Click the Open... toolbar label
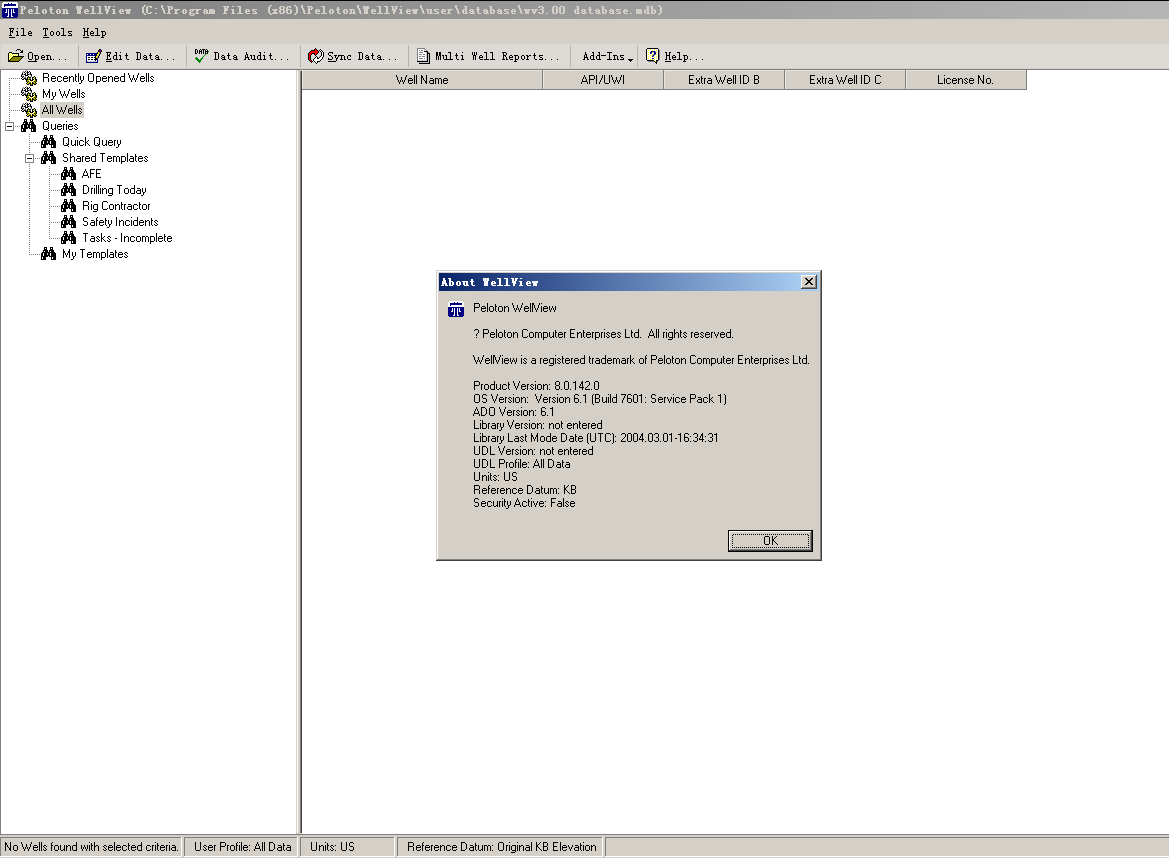1169x859 pixels. 47,57
